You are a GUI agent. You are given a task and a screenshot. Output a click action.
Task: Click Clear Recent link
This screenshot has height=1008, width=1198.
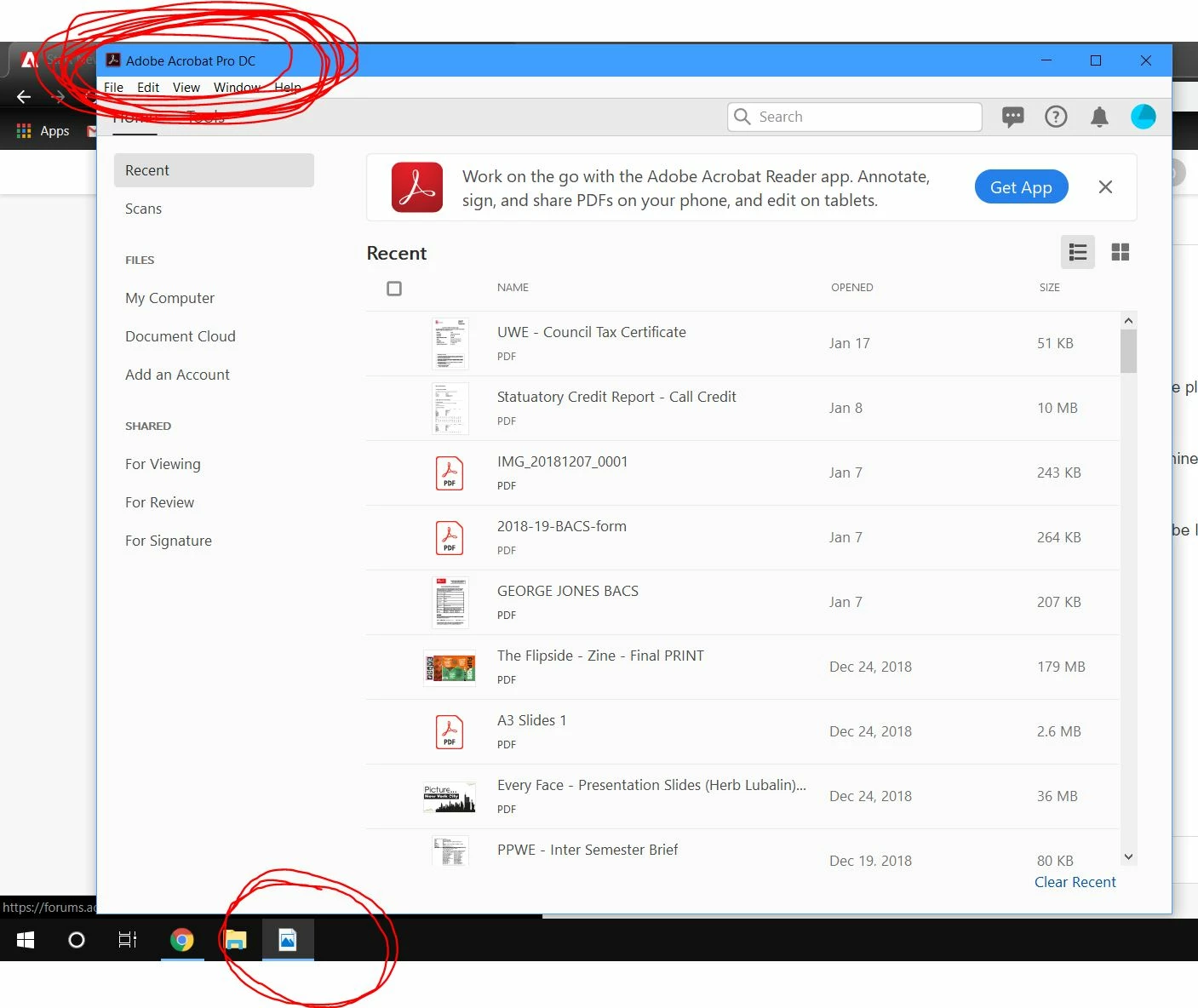(x=1075, y=882)
